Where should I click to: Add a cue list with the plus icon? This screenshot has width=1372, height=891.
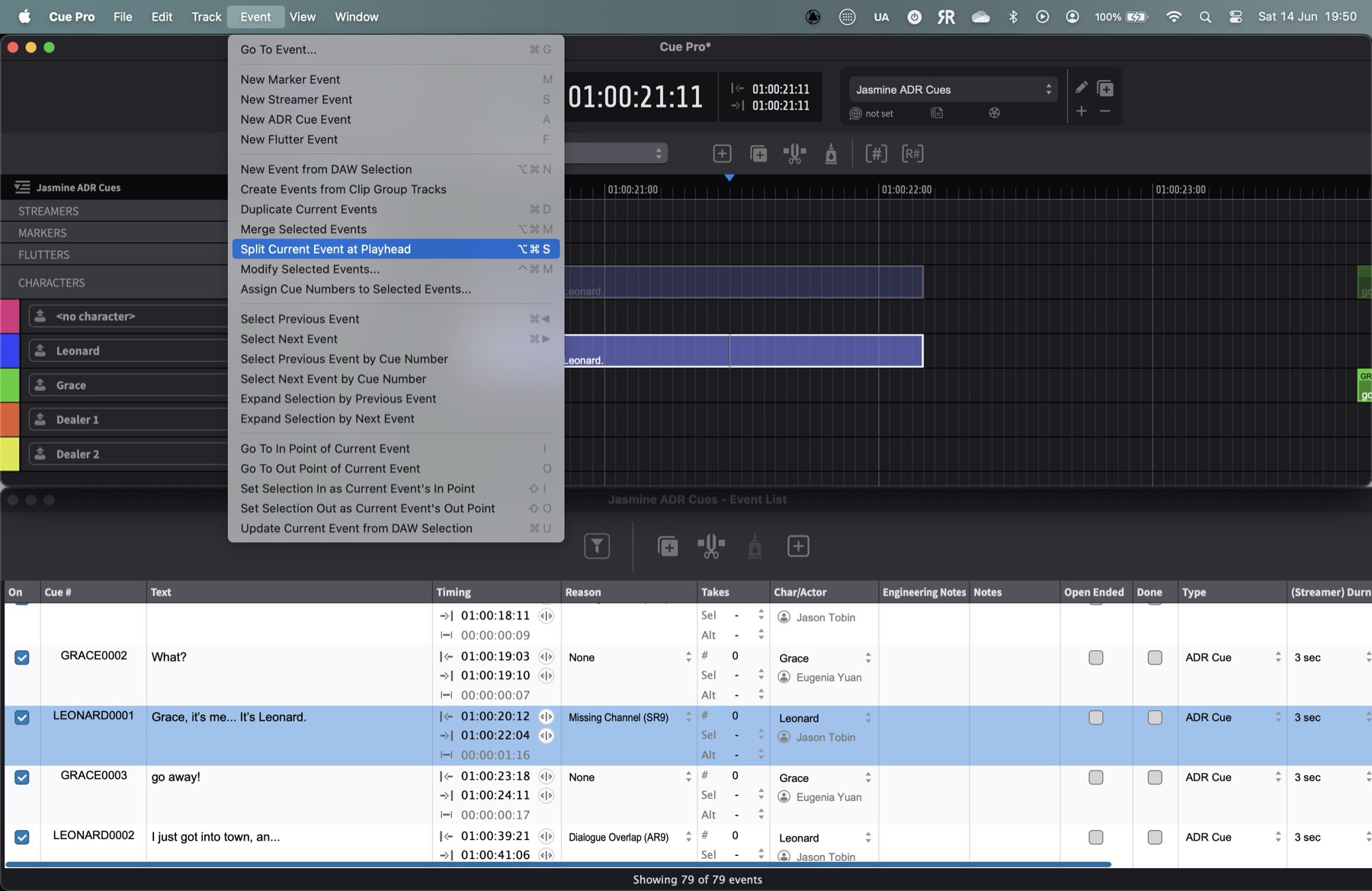coord(1081,111)
